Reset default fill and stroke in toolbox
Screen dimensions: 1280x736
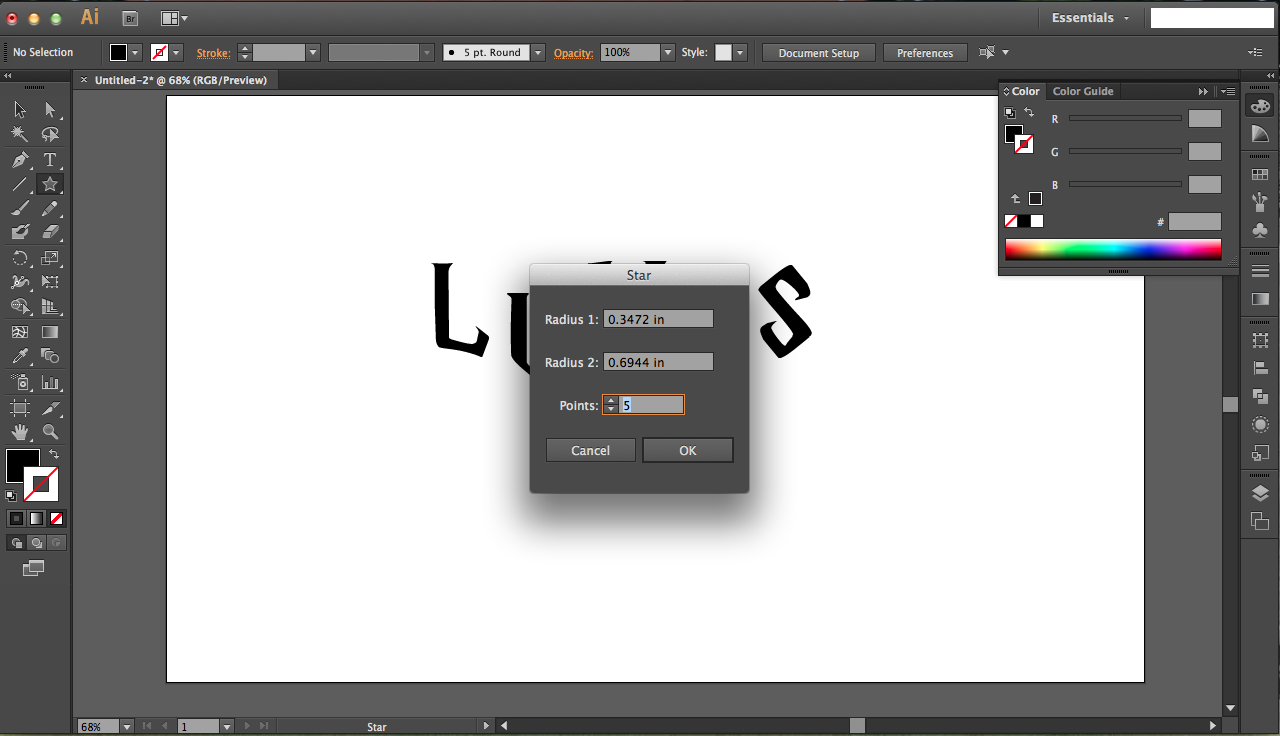pyautogui.click(x=11, y=495)
